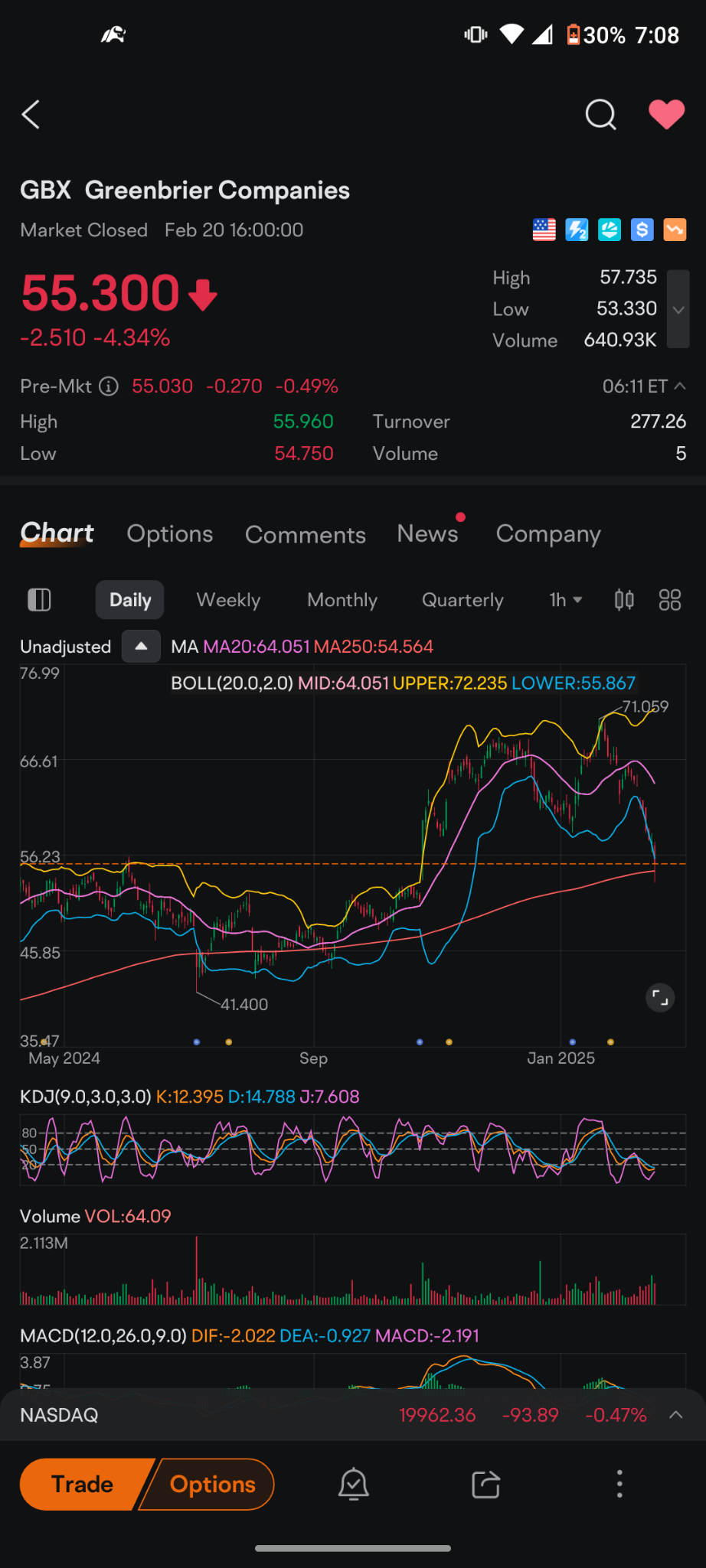The width and height of the screenshot is (706, 1568).
Task: Tap the blue event dot near Jan 2025
Action: pos(573,1042)
